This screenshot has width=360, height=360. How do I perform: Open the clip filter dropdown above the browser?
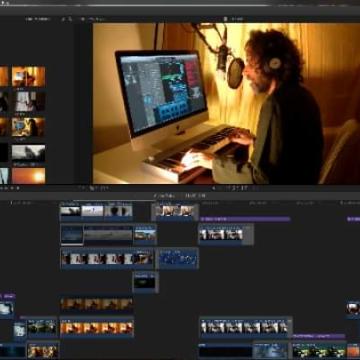(38, 19)
